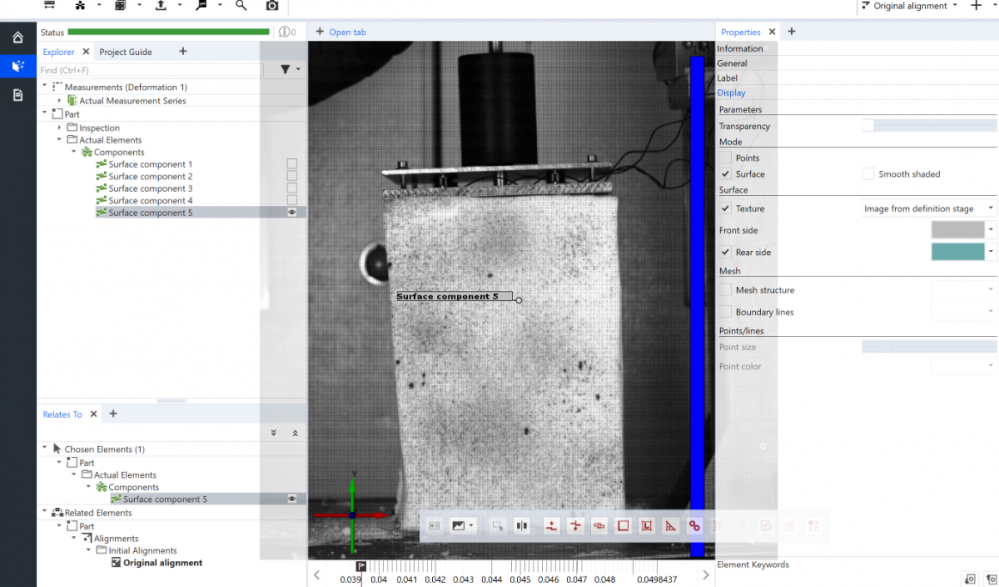999x587 pixels.
Task: Expand the Inspection folder in Explorer
Action: [60, 128]
